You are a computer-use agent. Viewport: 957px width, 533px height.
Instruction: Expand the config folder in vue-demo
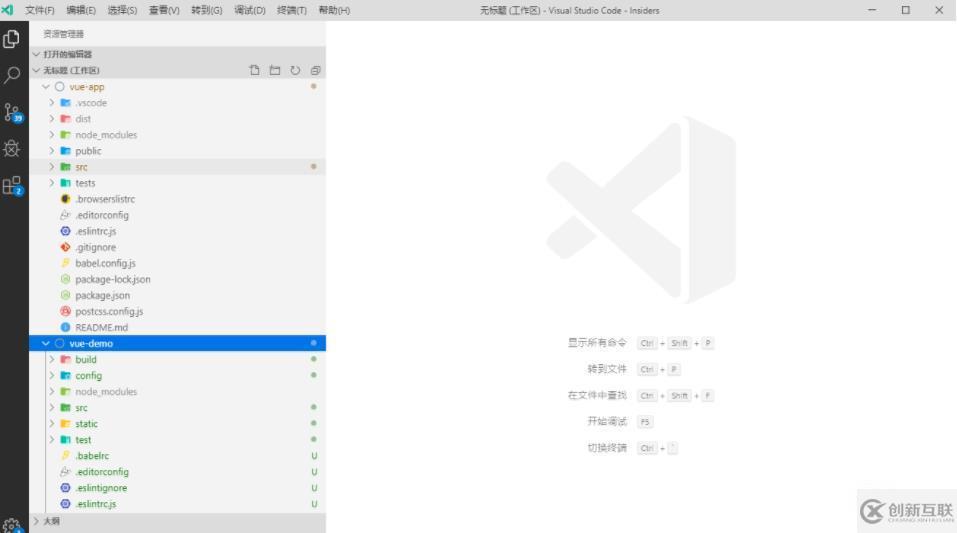tap(52, 375)
